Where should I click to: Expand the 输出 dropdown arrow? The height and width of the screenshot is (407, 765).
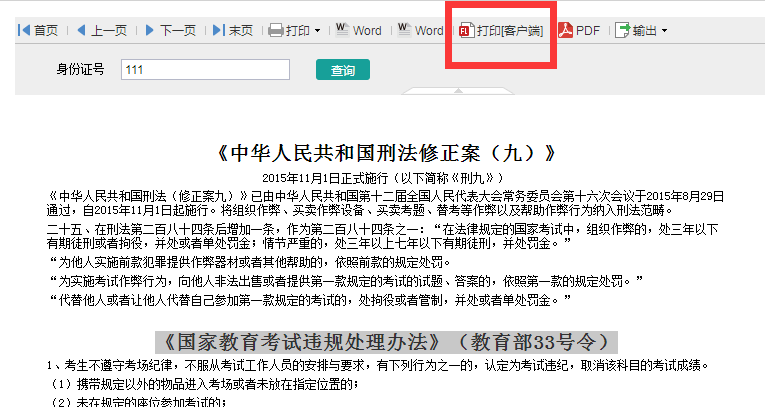tap(664, 32)
